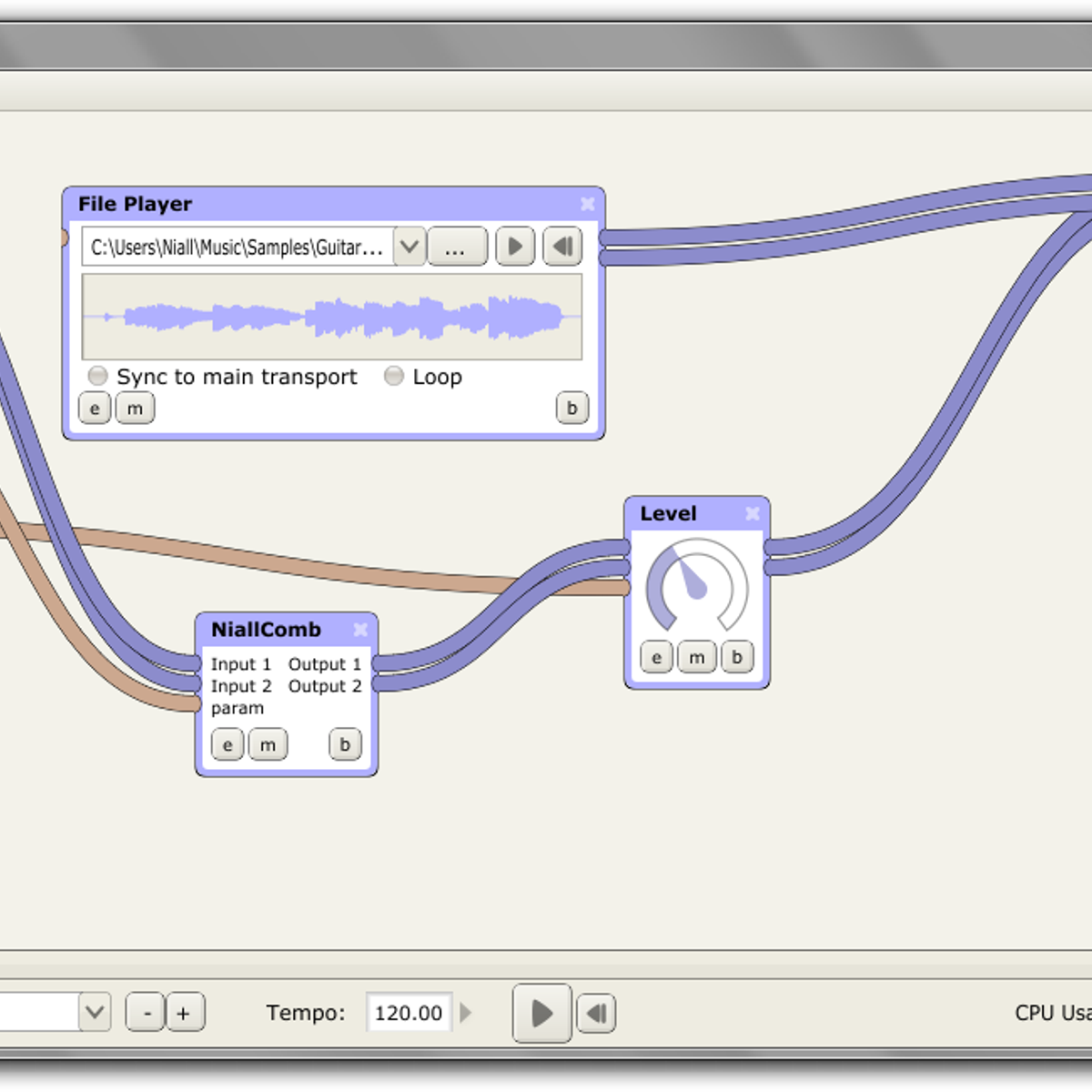The width and height of the screenshot is (1092, 1092).
Task: Browse for a file with the '...' button
Action: [x=458, y=246]
